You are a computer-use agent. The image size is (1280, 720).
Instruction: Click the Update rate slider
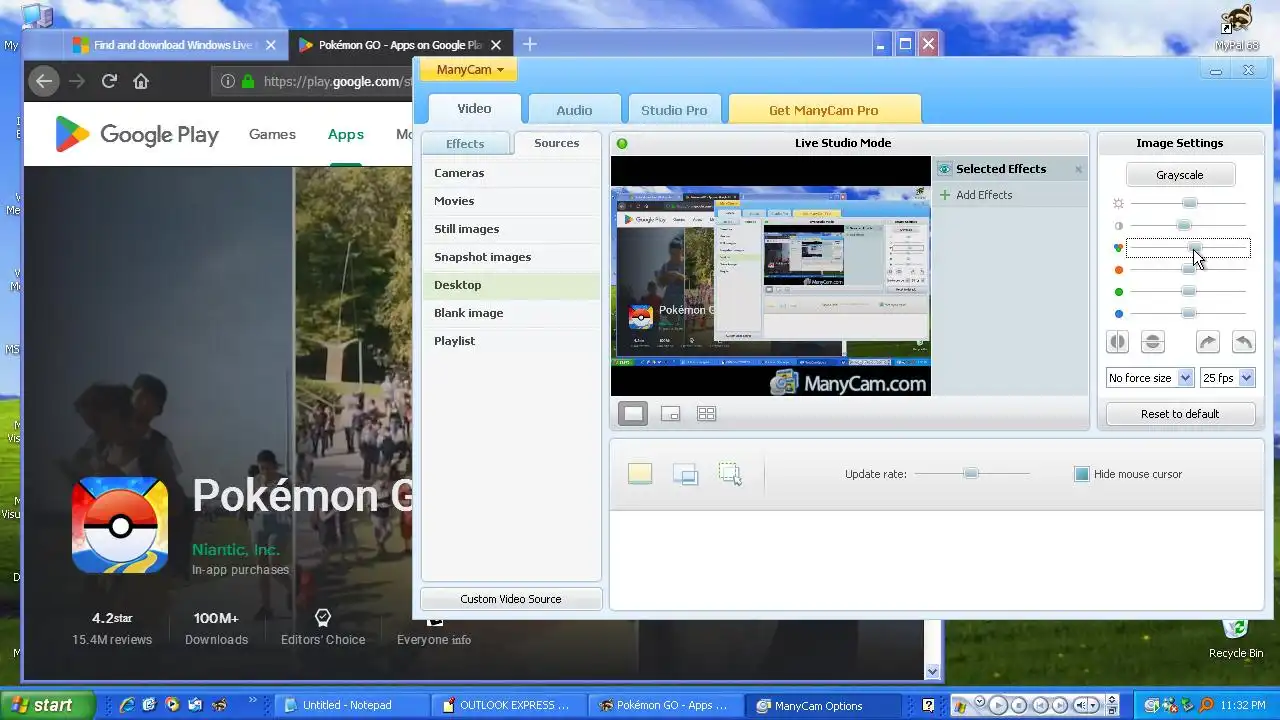[x=971, y=474]
